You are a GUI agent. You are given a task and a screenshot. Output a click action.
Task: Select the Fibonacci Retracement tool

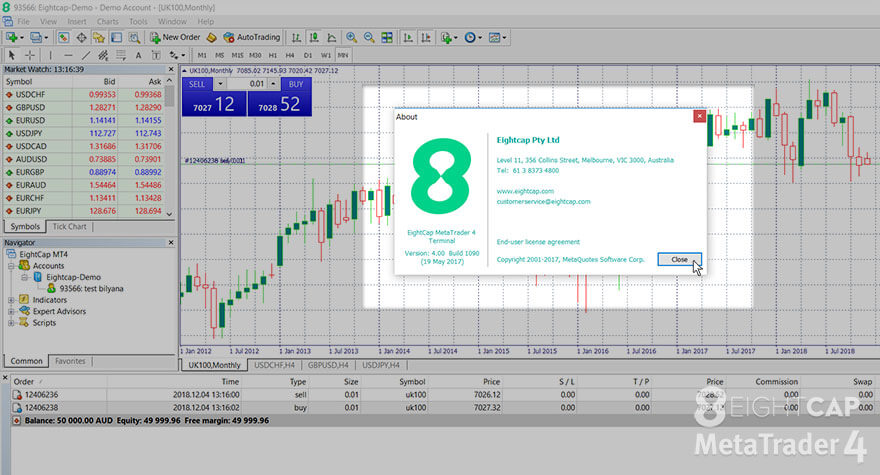click(x=121, y=55)
